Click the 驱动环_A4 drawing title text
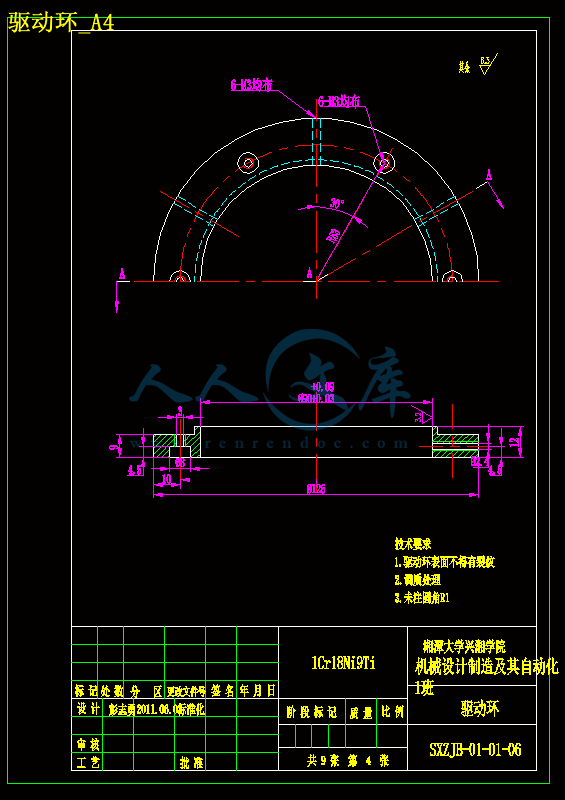The image size is (565, 800). click(x=61, y=23)
